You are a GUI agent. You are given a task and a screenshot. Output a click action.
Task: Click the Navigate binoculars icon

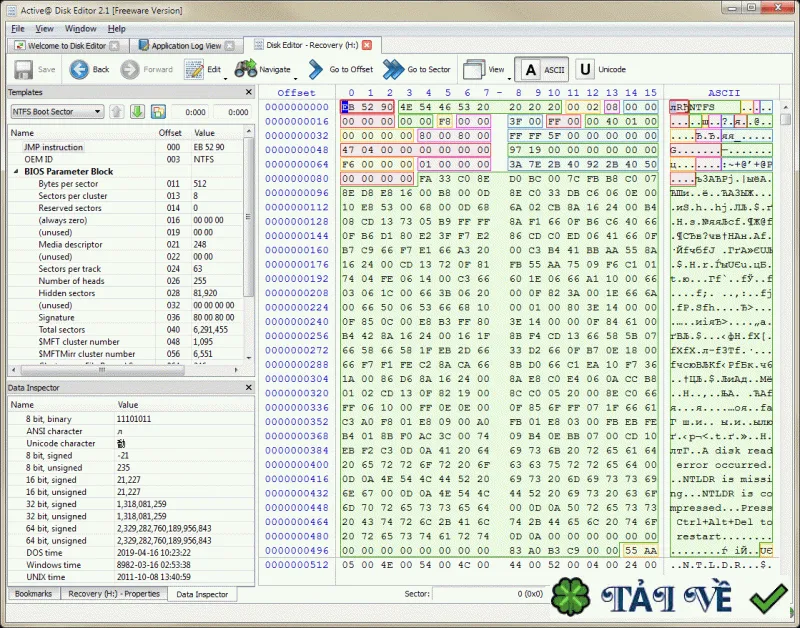[x=245, y=69]
